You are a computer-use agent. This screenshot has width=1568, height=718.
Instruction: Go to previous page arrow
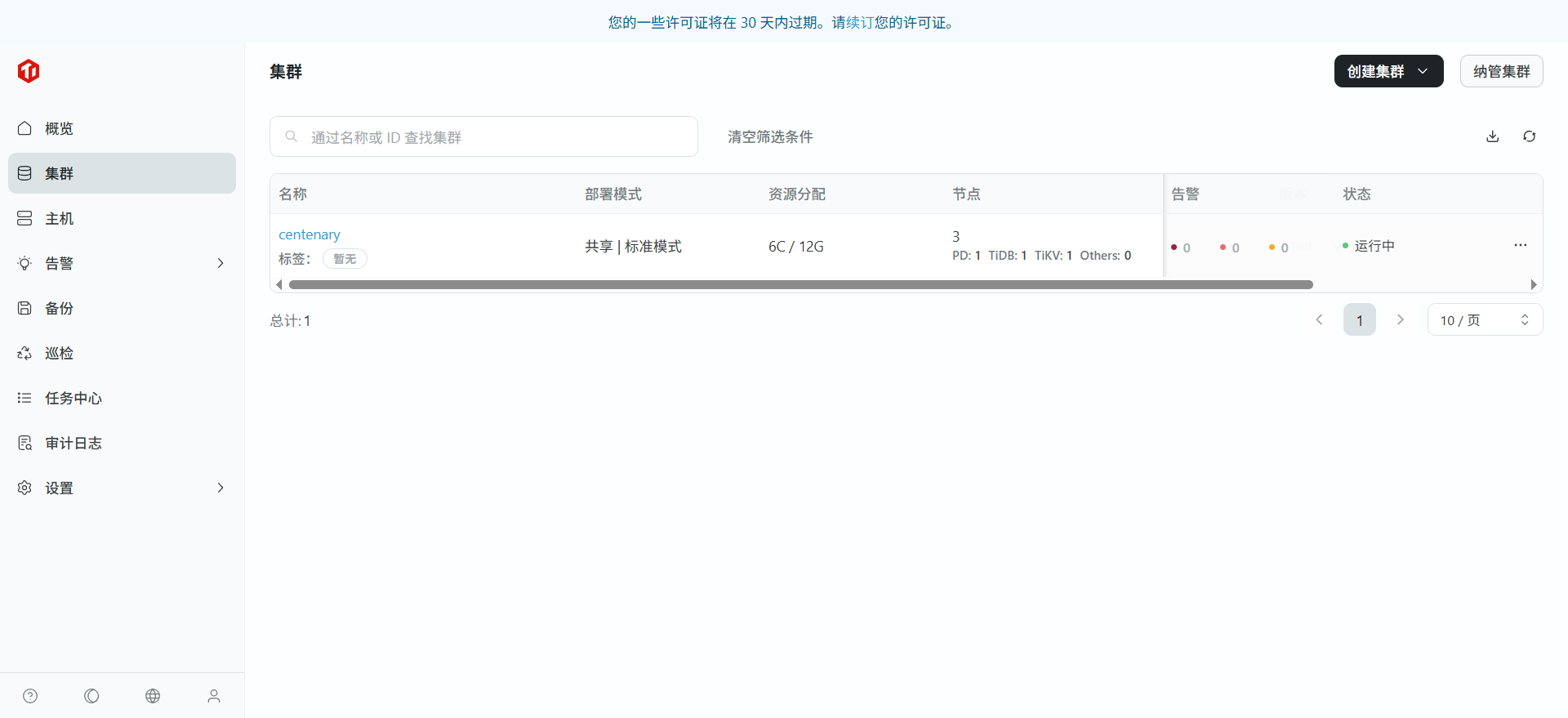1319,319
